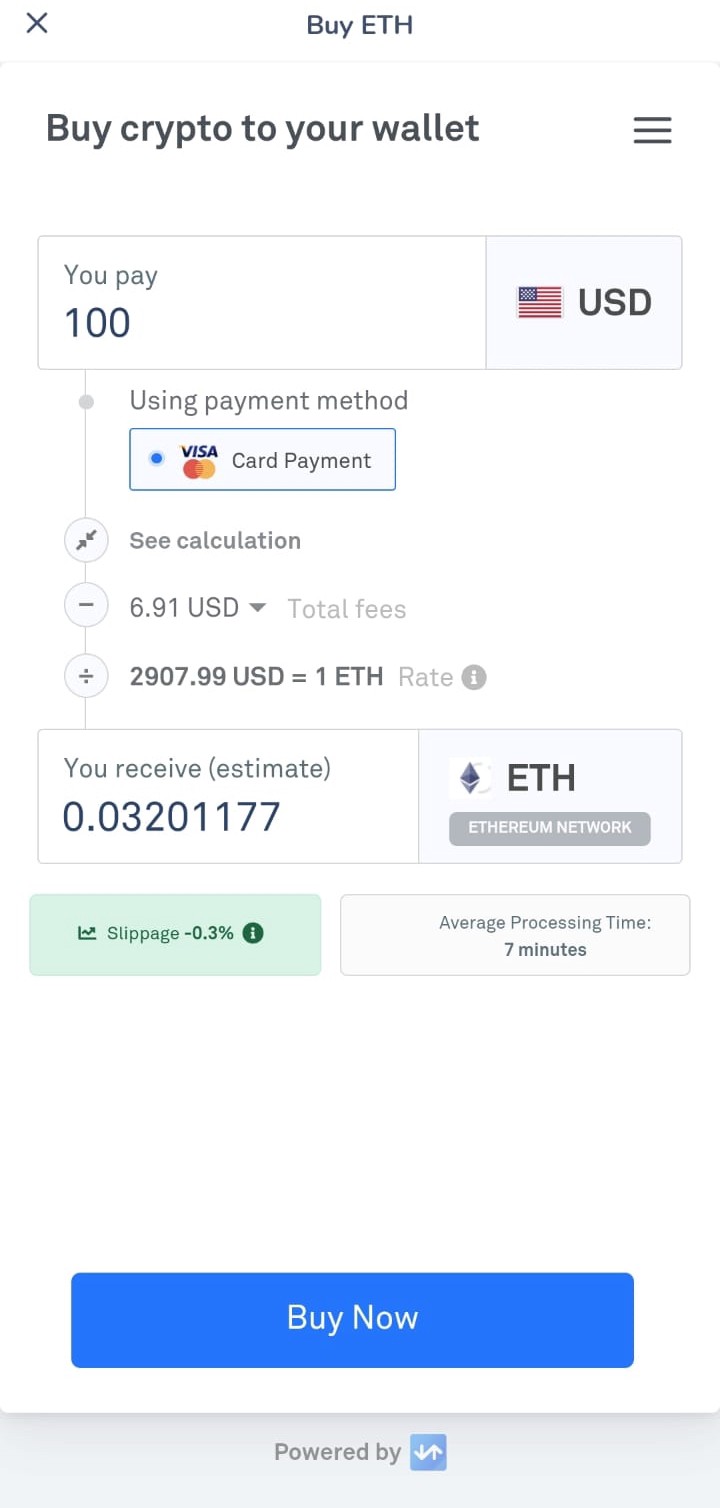
Task: Open the USD currency selector
Action: pos(584,302)
